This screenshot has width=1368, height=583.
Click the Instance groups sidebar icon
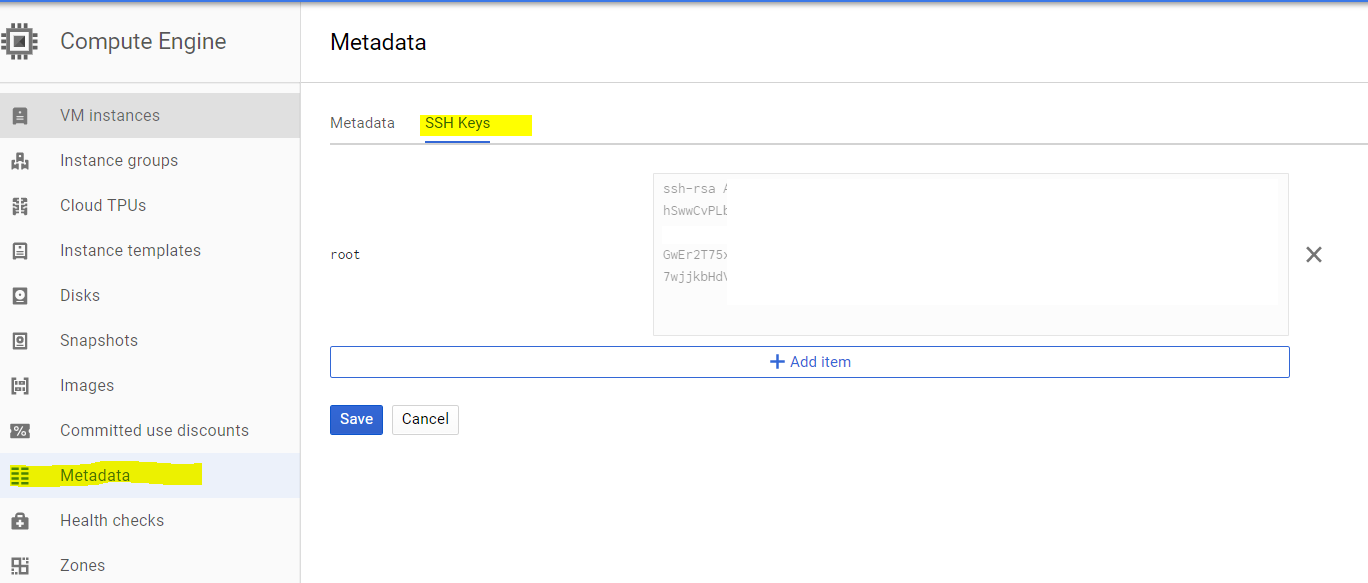point(20,161)
